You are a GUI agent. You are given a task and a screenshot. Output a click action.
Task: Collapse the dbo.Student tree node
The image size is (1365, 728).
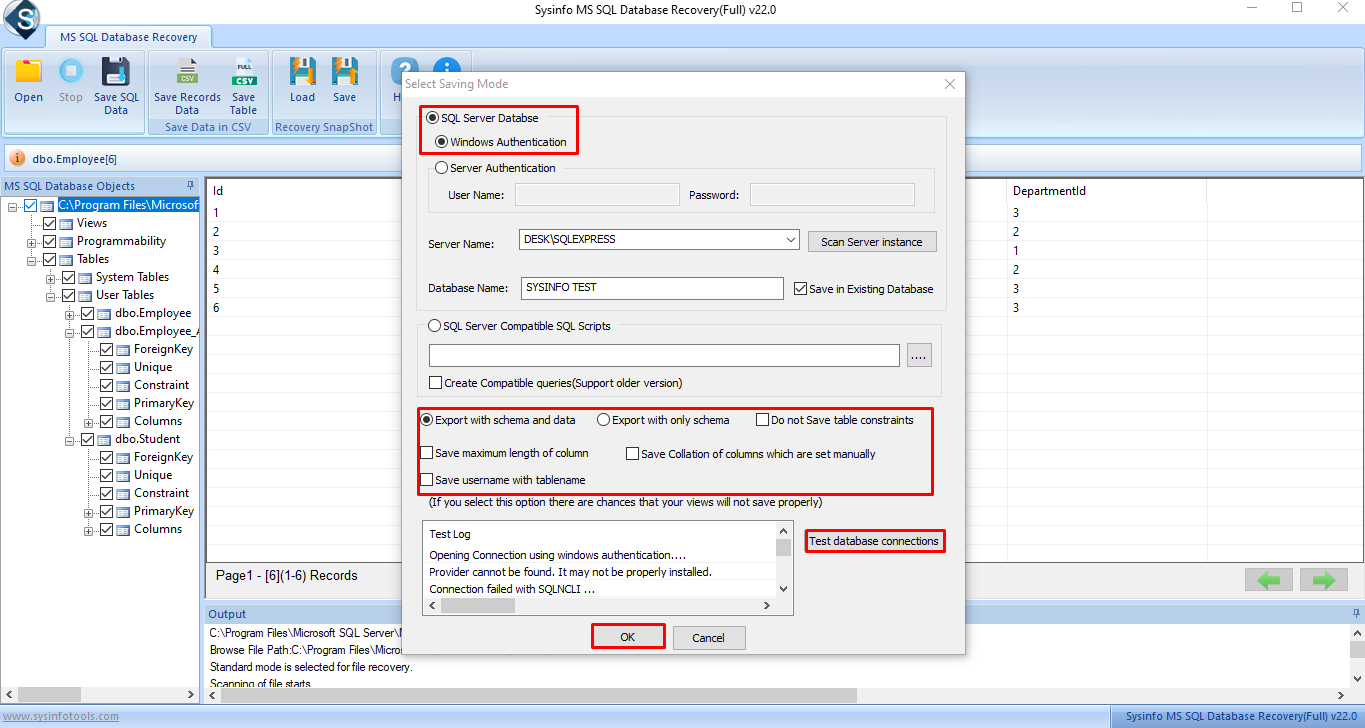(x=70, y=439)
